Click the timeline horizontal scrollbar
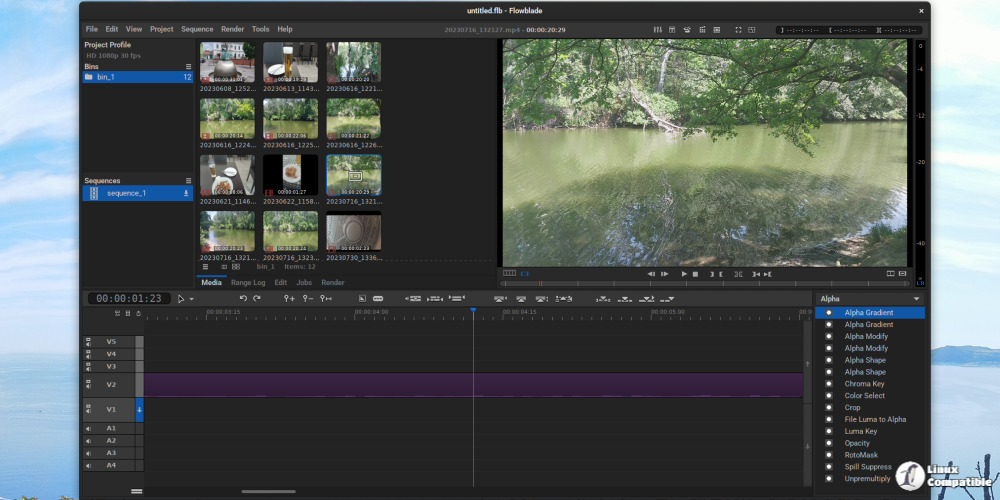This screenshot has width=1000, height=500. (x=268, y=491)
